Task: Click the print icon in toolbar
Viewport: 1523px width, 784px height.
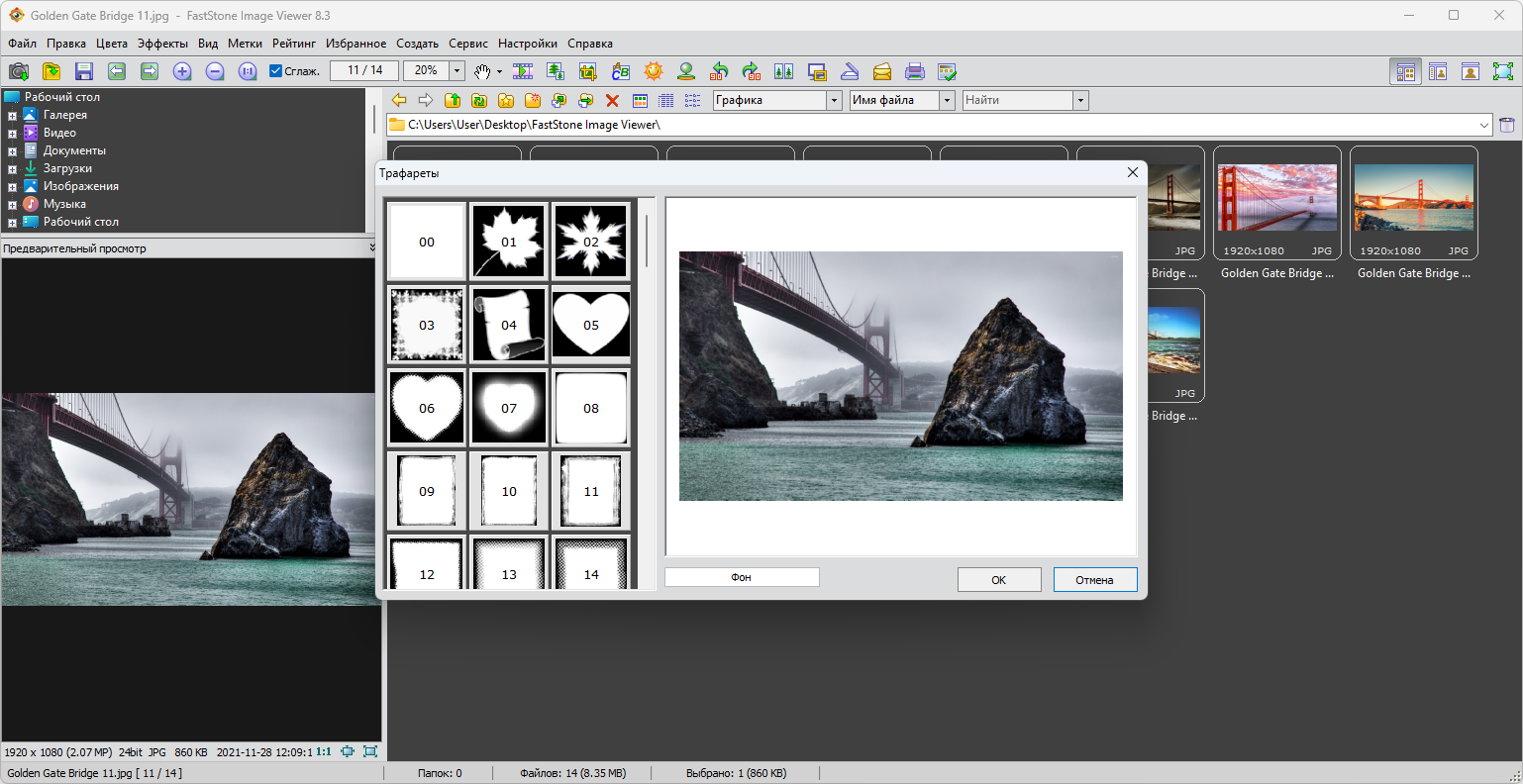Action: (915, 71)
